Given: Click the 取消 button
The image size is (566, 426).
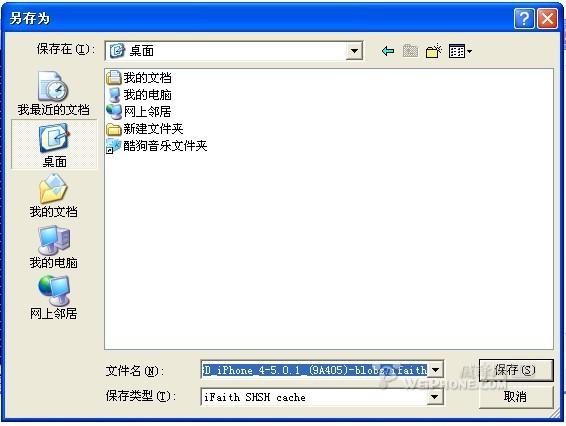Looking at the screenshot, I should click(x=516, y=397).
